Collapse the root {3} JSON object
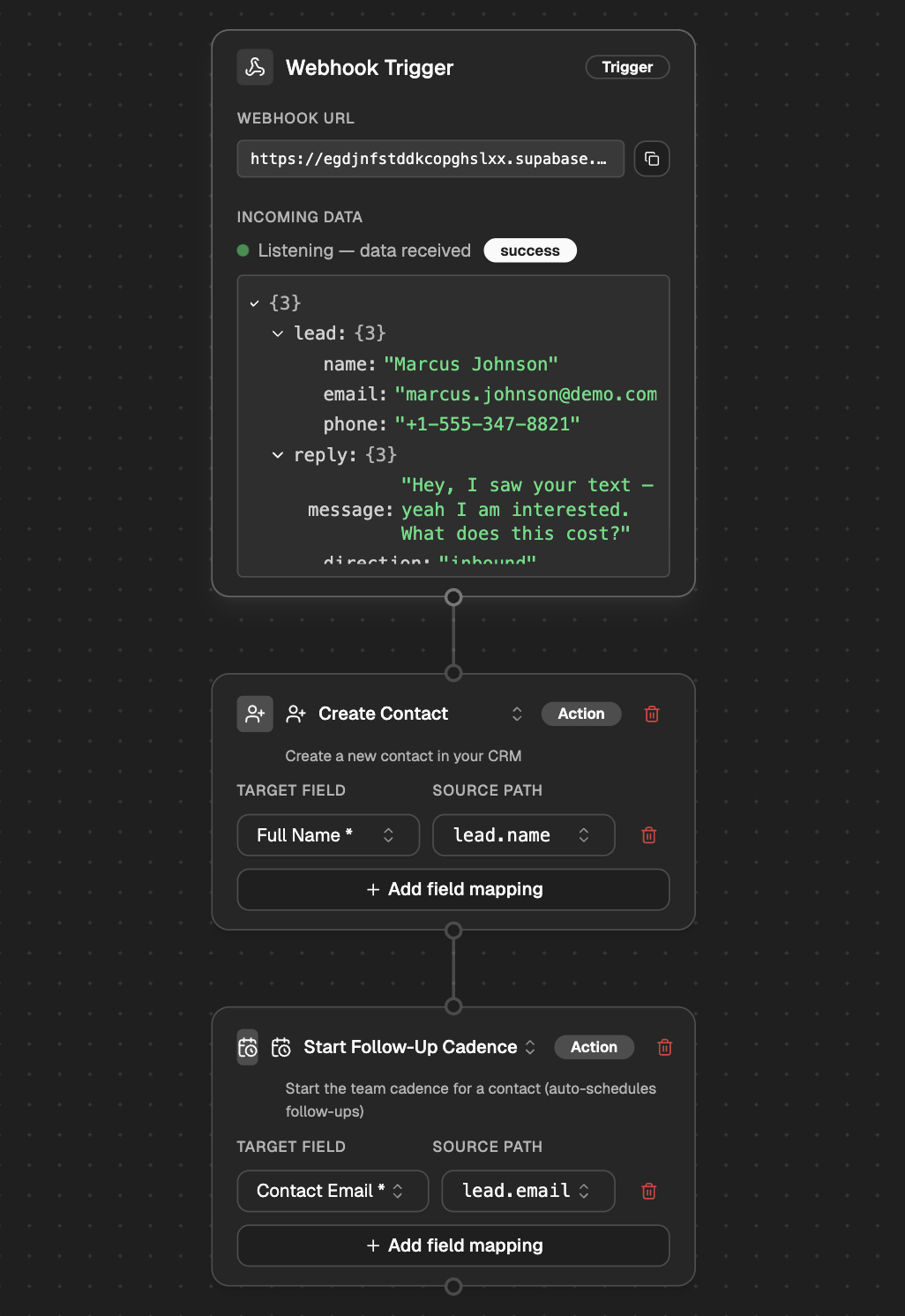Viewport: 905px width, 1316px height. point(254,303)
